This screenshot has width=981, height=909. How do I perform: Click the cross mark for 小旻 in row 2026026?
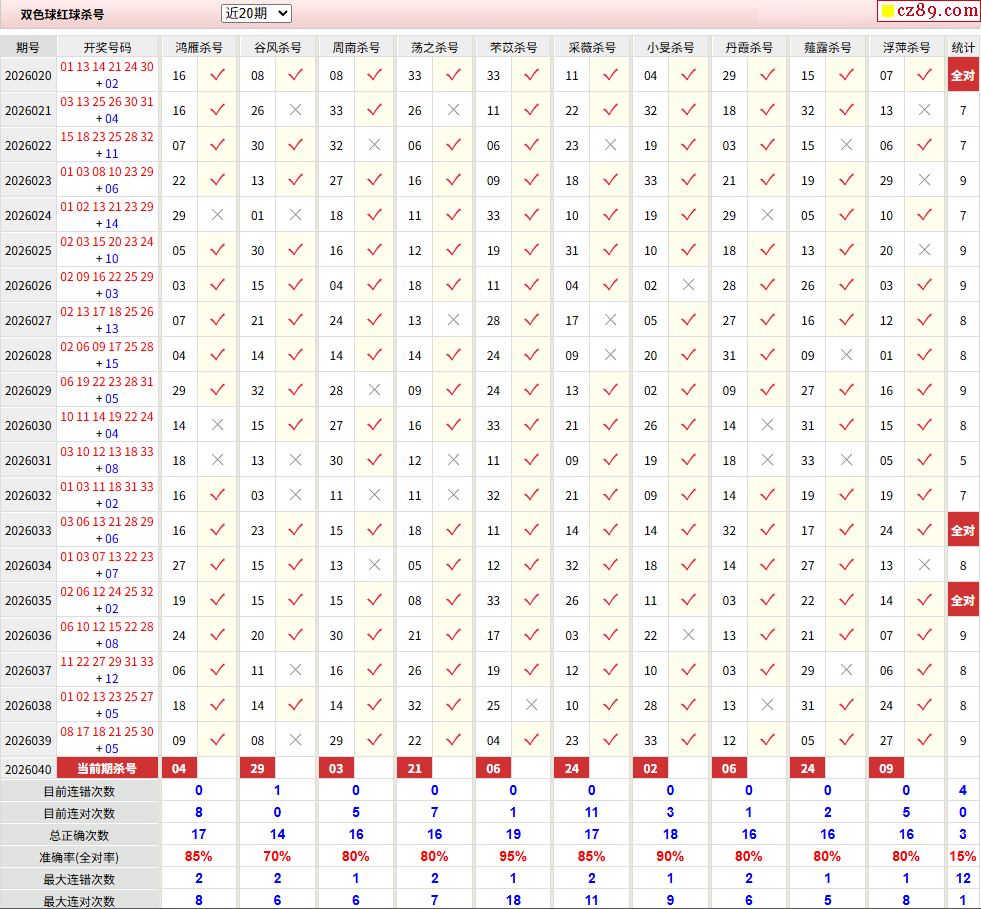[688, 285]
